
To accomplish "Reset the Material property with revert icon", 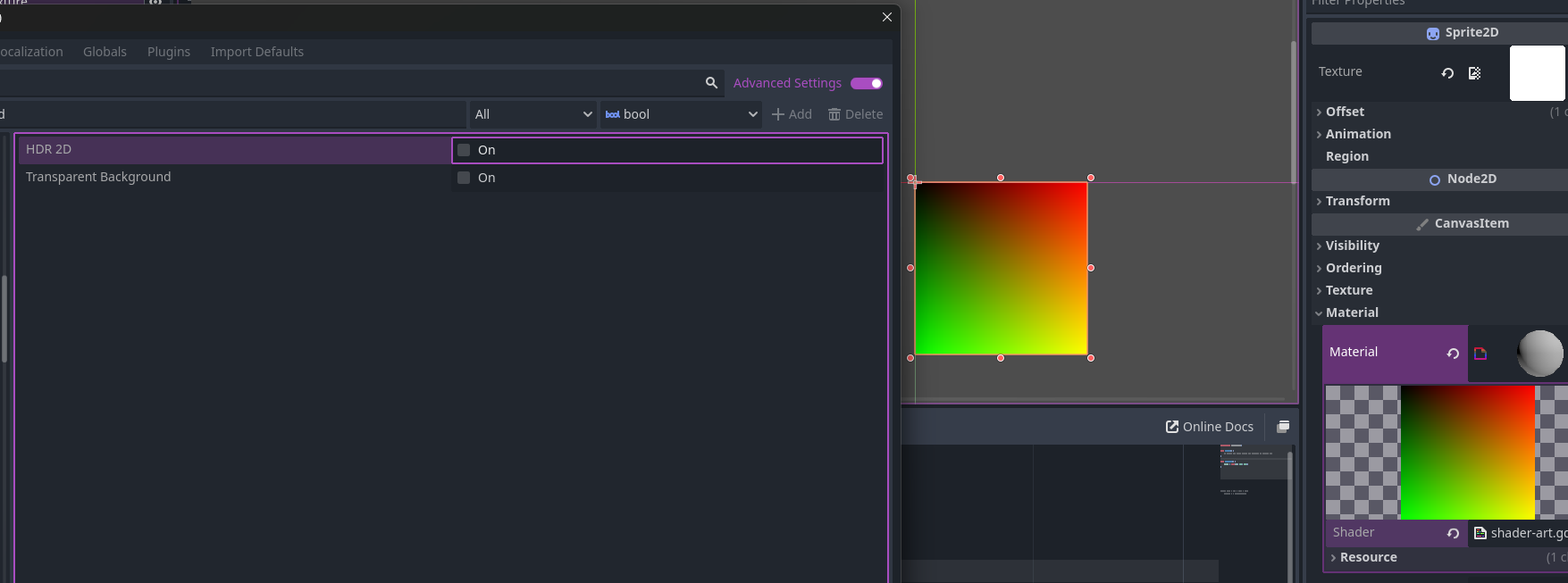I will tap(1453, 354).
